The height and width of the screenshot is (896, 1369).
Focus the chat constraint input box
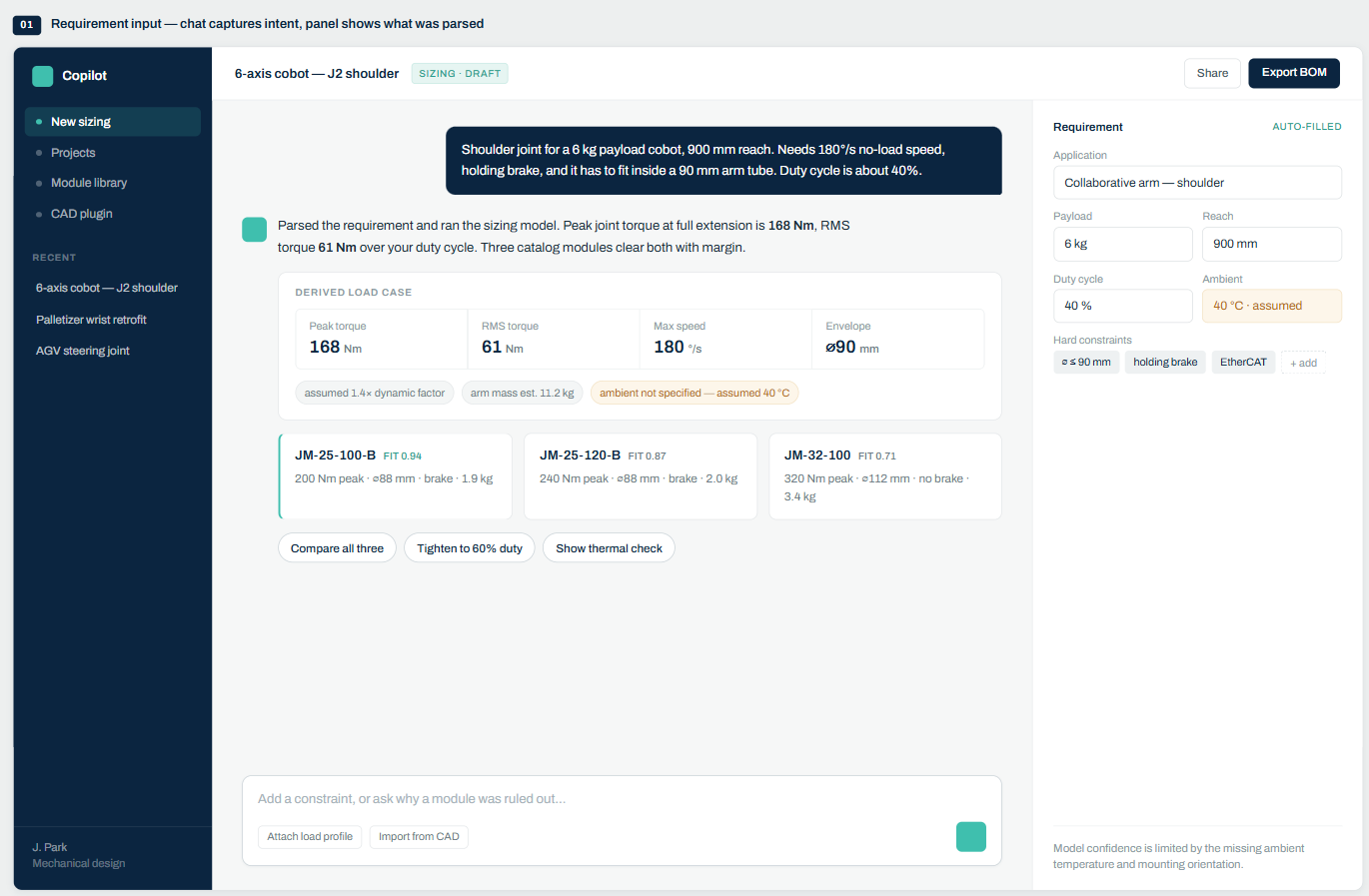(622, 799)
